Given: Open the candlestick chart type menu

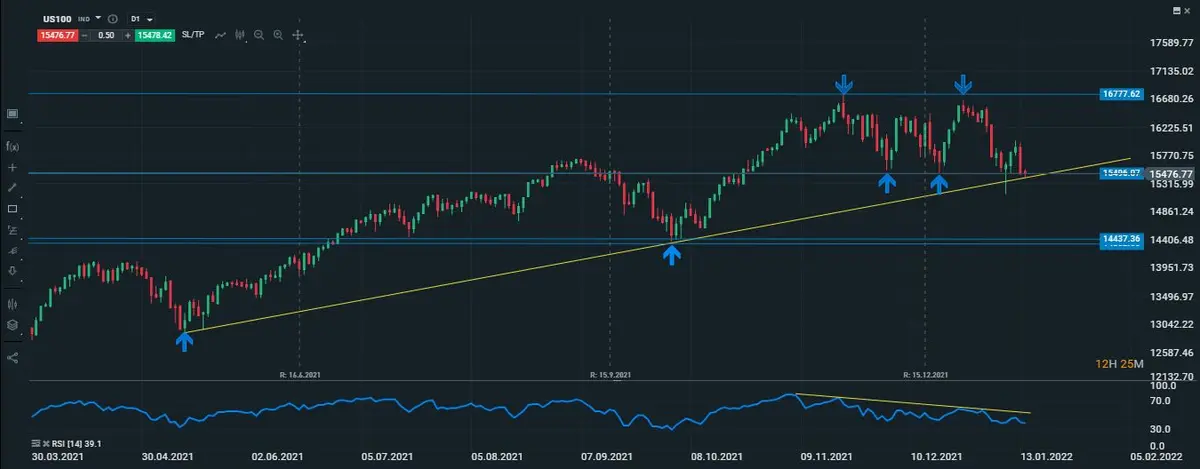Looking at the screenshot, I should [x=240, y=35].
